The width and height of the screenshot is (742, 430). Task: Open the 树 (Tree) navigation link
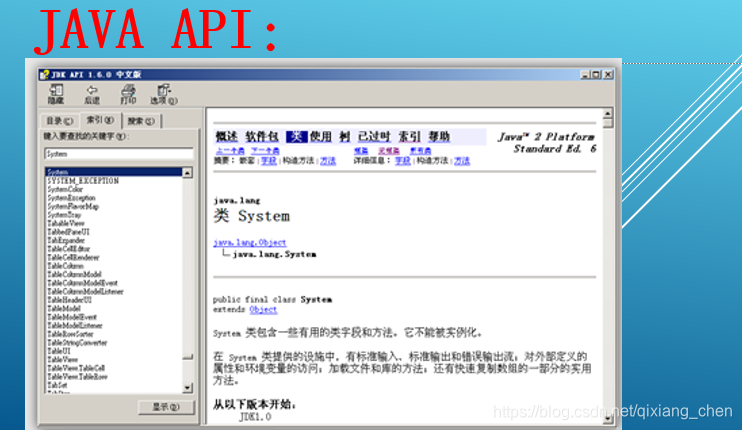tap(344, 137)
